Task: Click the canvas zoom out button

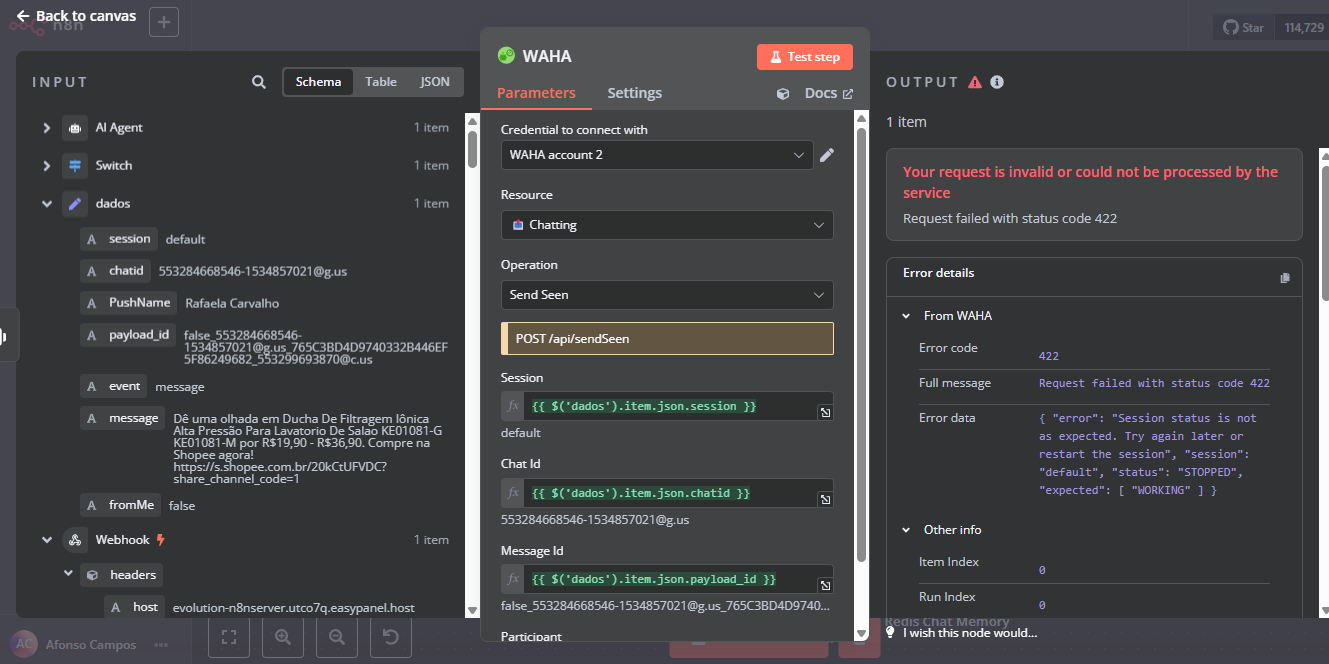Action: [337, 636]
